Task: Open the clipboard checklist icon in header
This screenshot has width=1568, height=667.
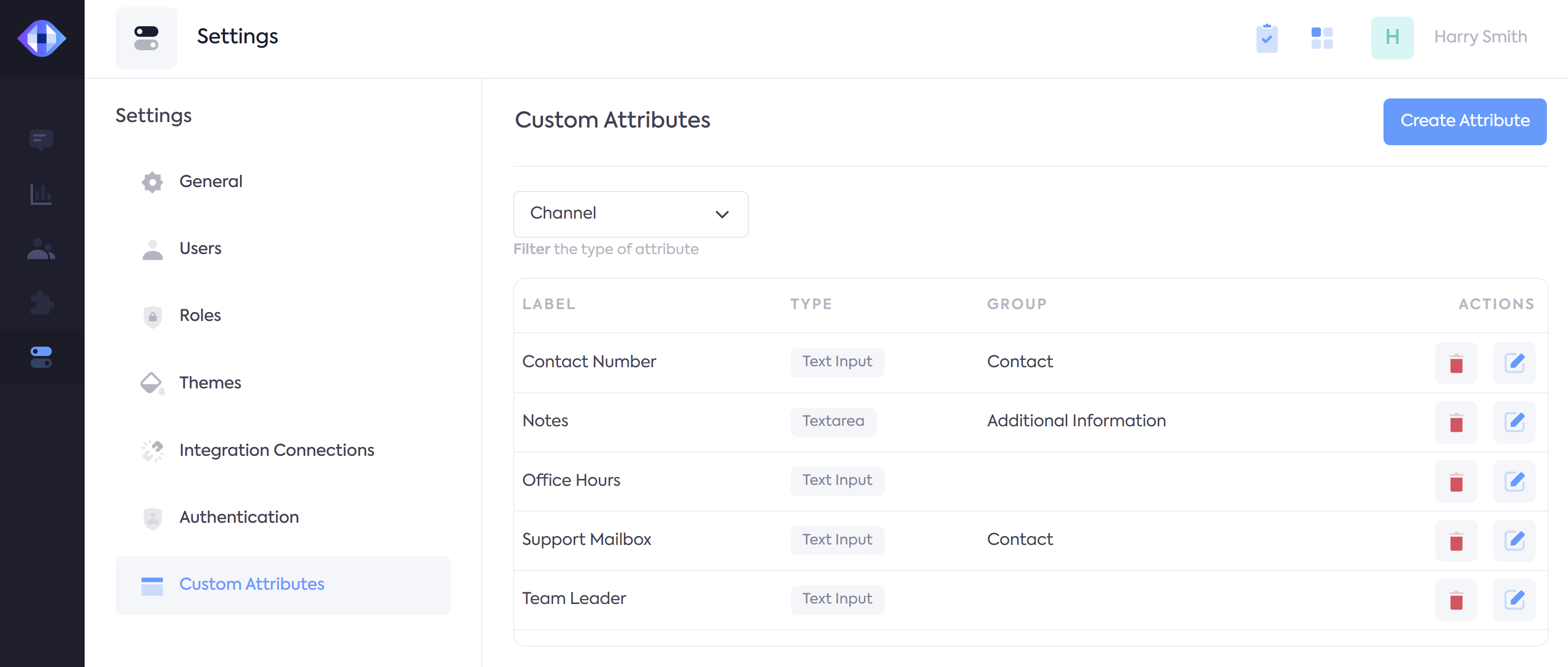Action: (1267, 38)
